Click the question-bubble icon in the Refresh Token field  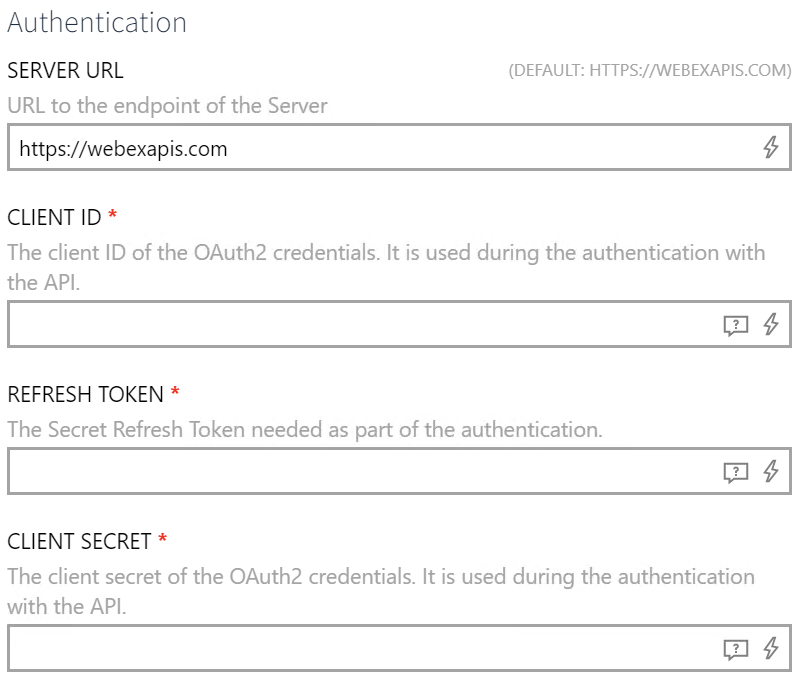[x=737, y=470]
